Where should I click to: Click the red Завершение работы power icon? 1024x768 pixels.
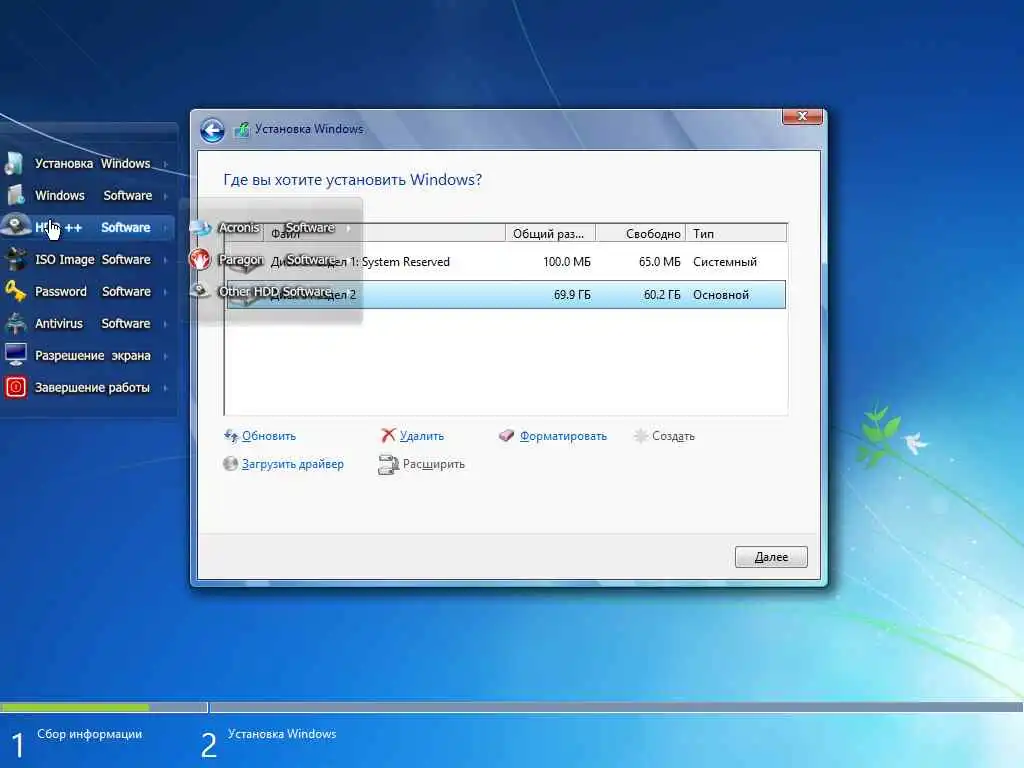pyautogui.click(x=16, y=387)
